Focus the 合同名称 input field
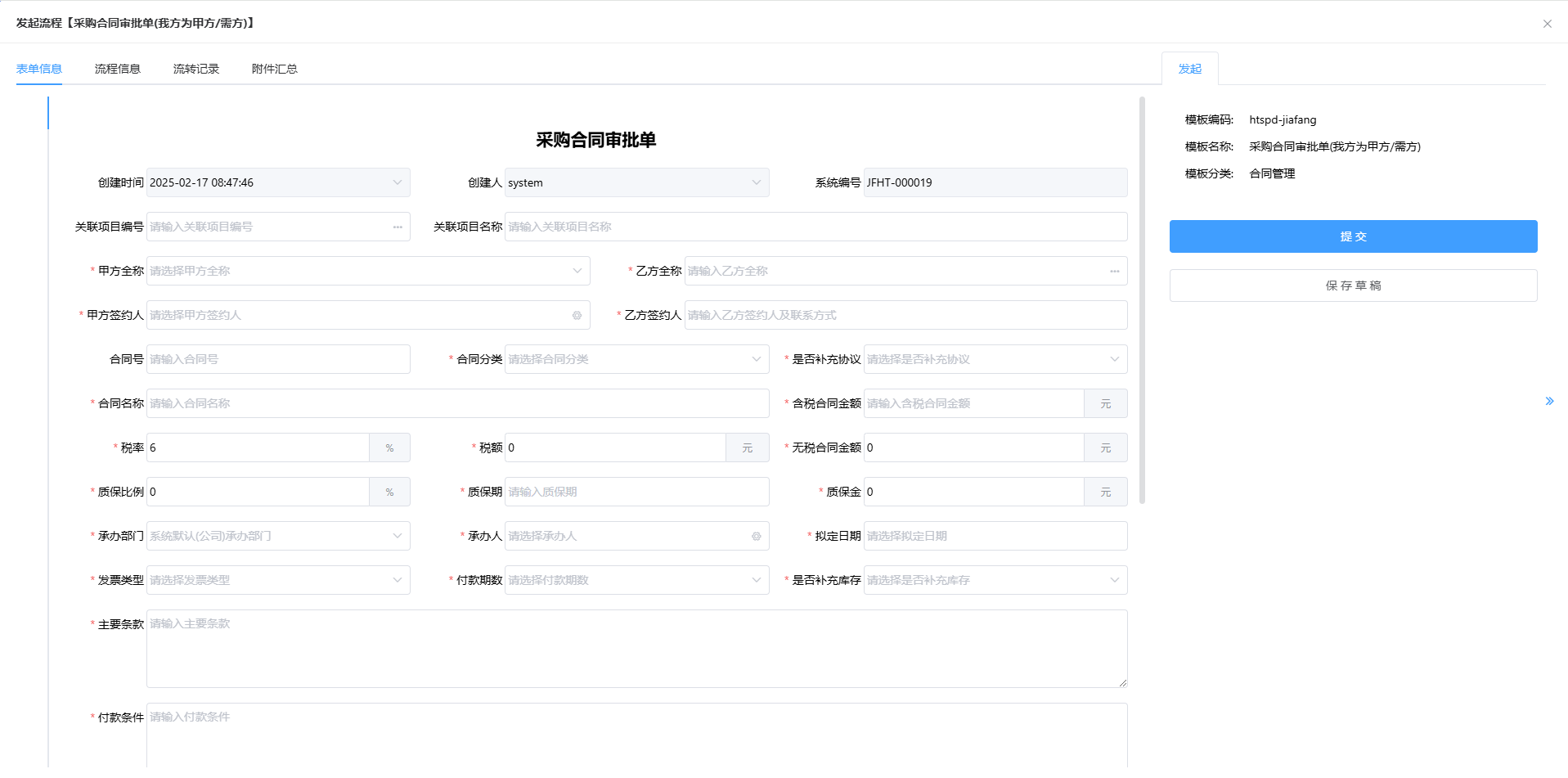The width and height of the screenshot is (1568, 778). coord(458,403)
